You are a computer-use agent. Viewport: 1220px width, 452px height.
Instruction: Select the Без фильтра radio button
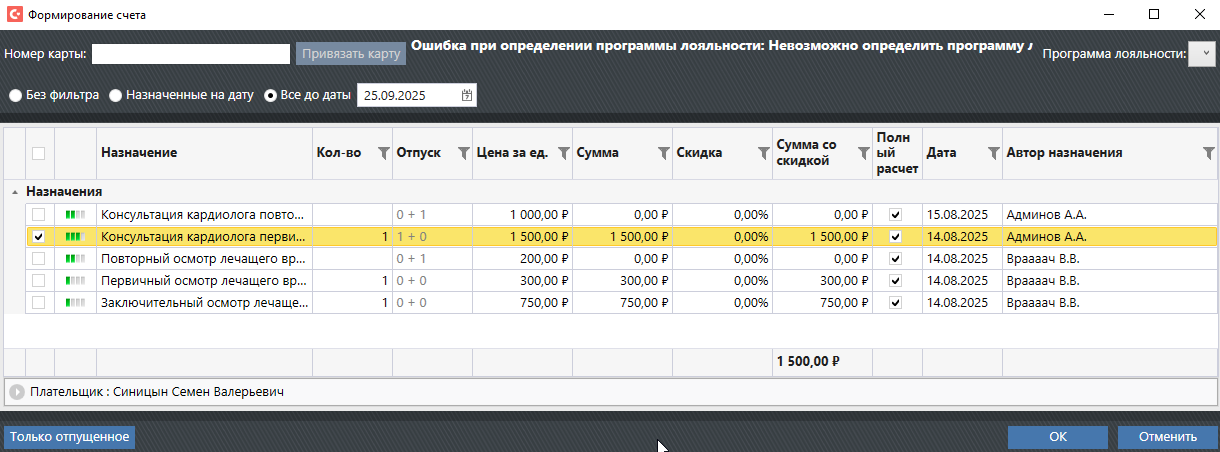(x=16, y=96)
